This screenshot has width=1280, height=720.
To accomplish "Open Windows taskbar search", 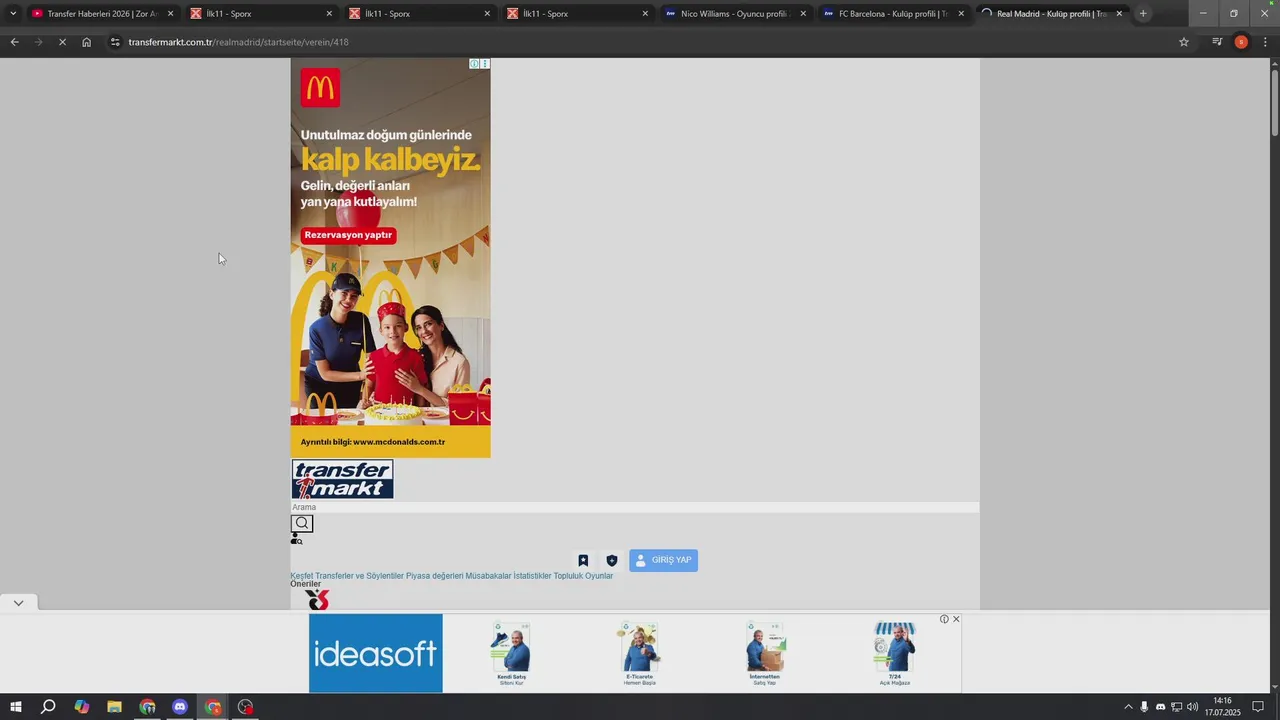I will click(x=48, y=707).
